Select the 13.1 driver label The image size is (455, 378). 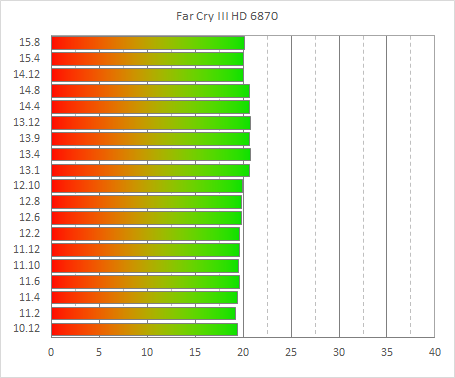tap(29, 170)
